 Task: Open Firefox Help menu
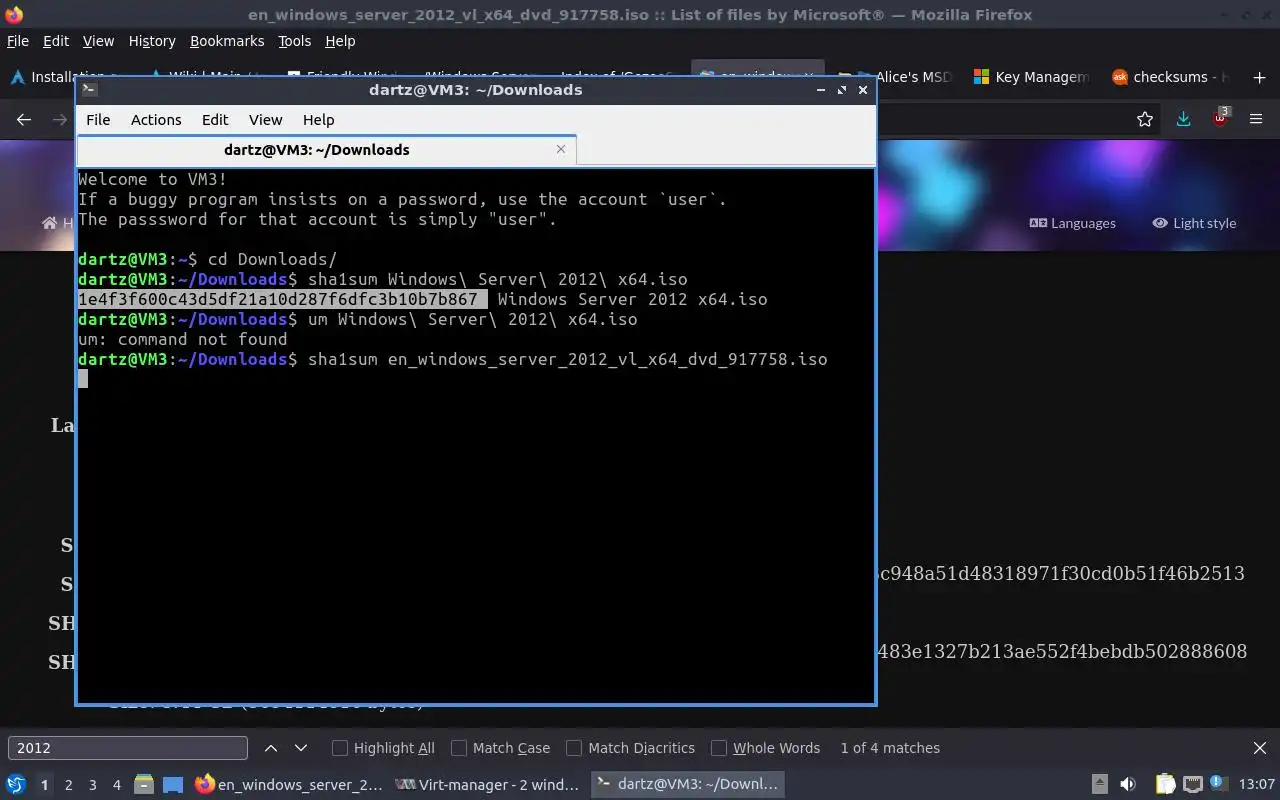(x=340, y=41)
